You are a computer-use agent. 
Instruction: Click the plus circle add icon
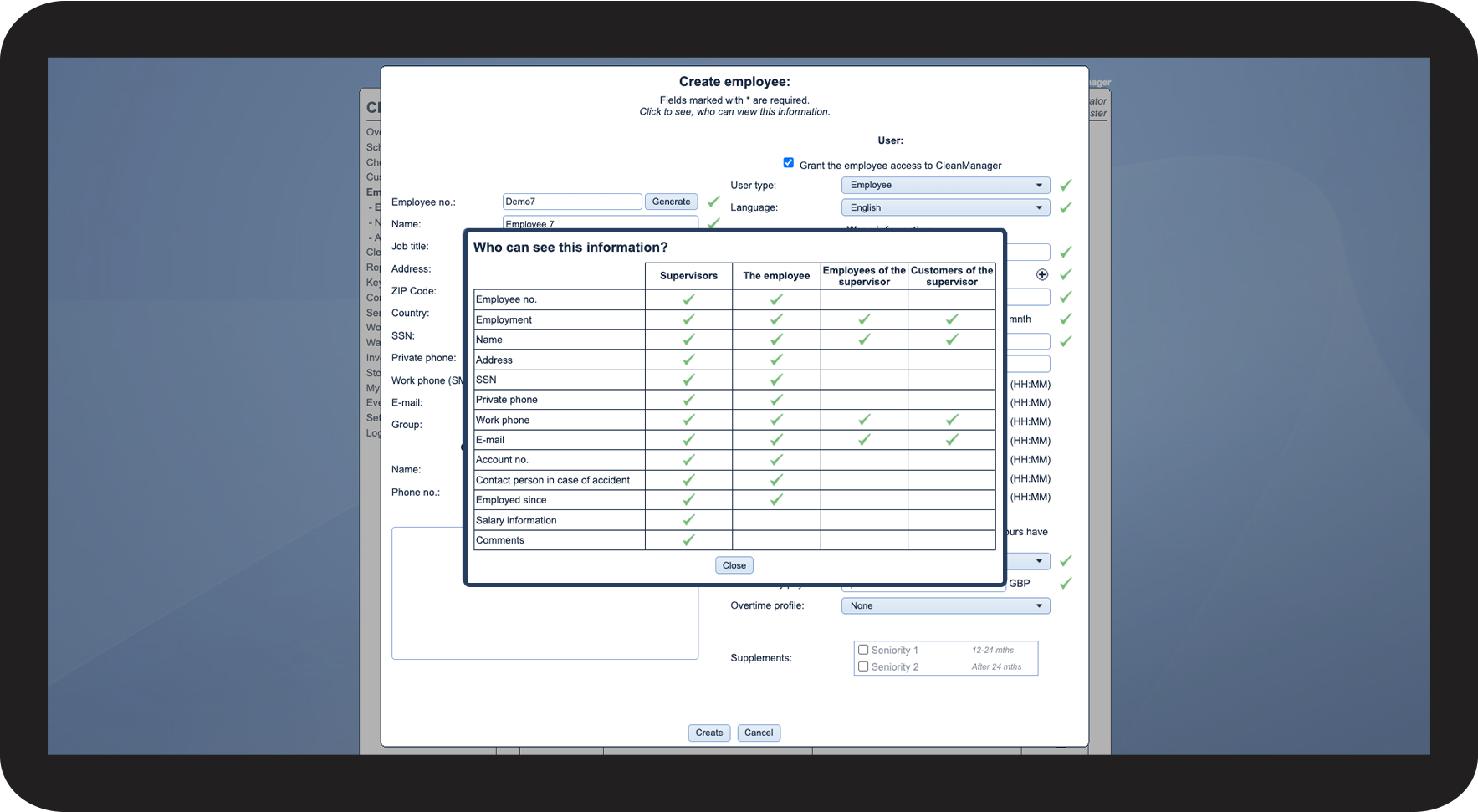coord(1042,274)
